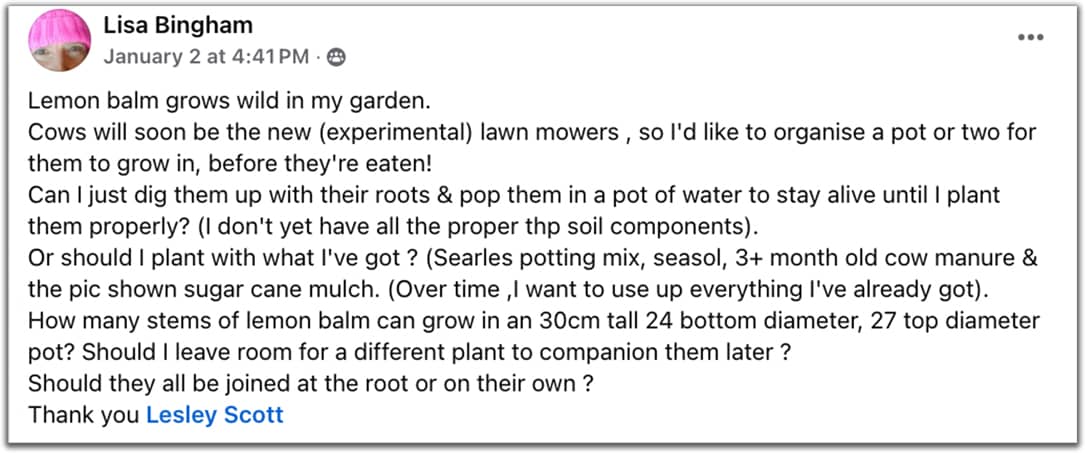Image resolution: width=1085 pixels, height=453 pixels.
Task: Open Lisa Bingham's profile name link
Action: (x=178, y=25)
